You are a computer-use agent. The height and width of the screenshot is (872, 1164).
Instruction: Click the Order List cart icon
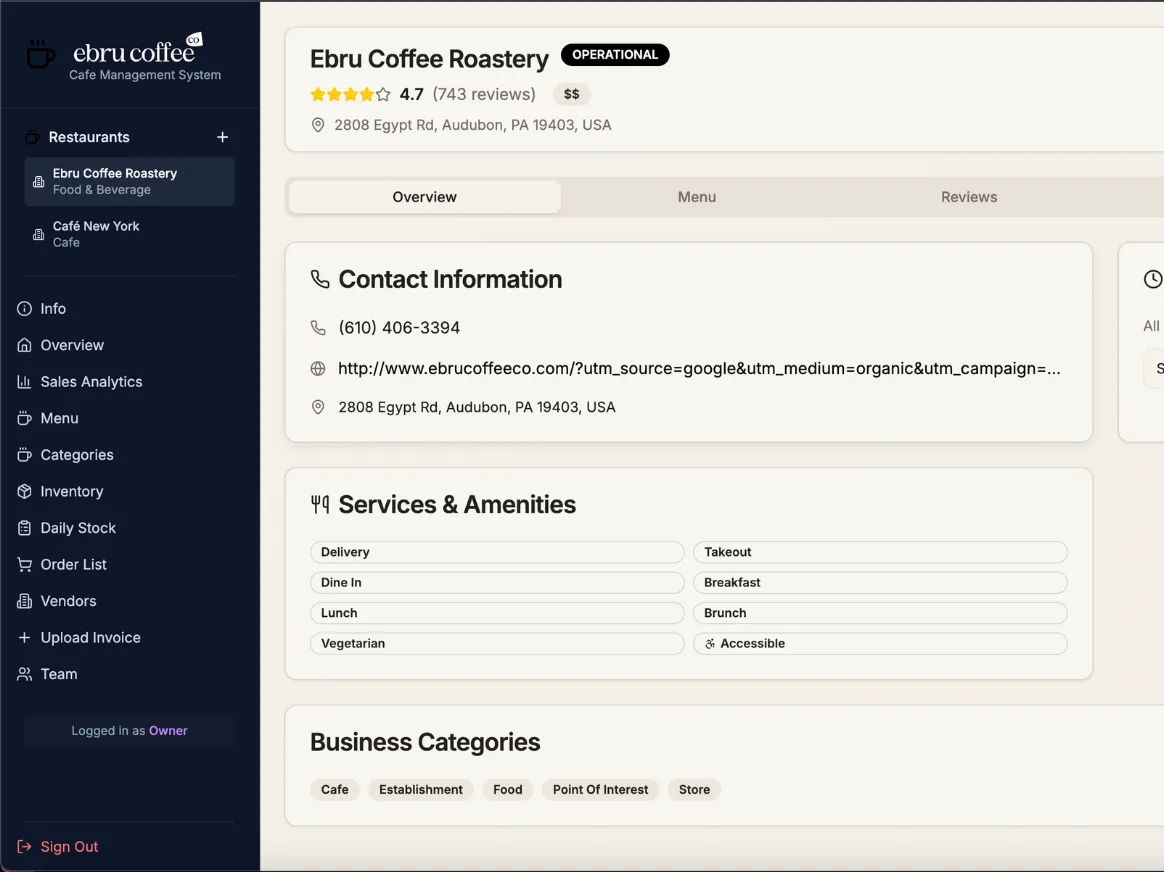point(24,565)
